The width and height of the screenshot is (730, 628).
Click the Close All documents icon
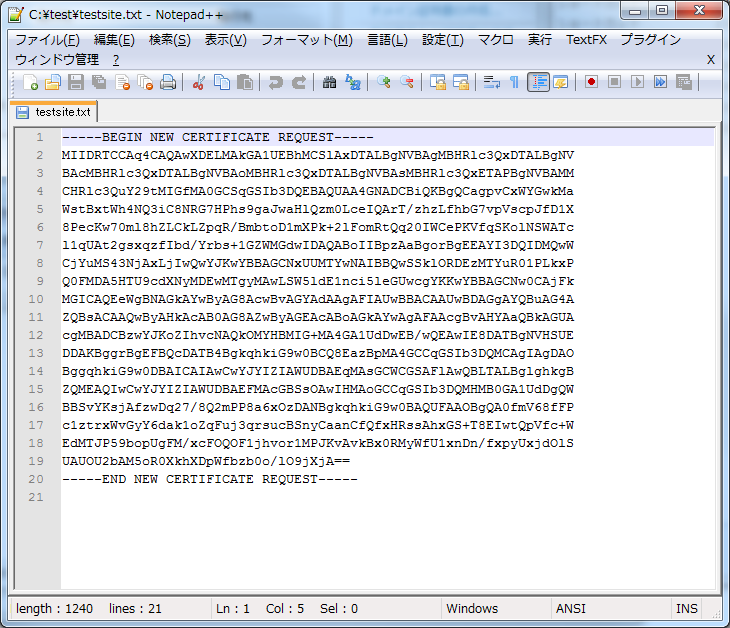[145, 82]
